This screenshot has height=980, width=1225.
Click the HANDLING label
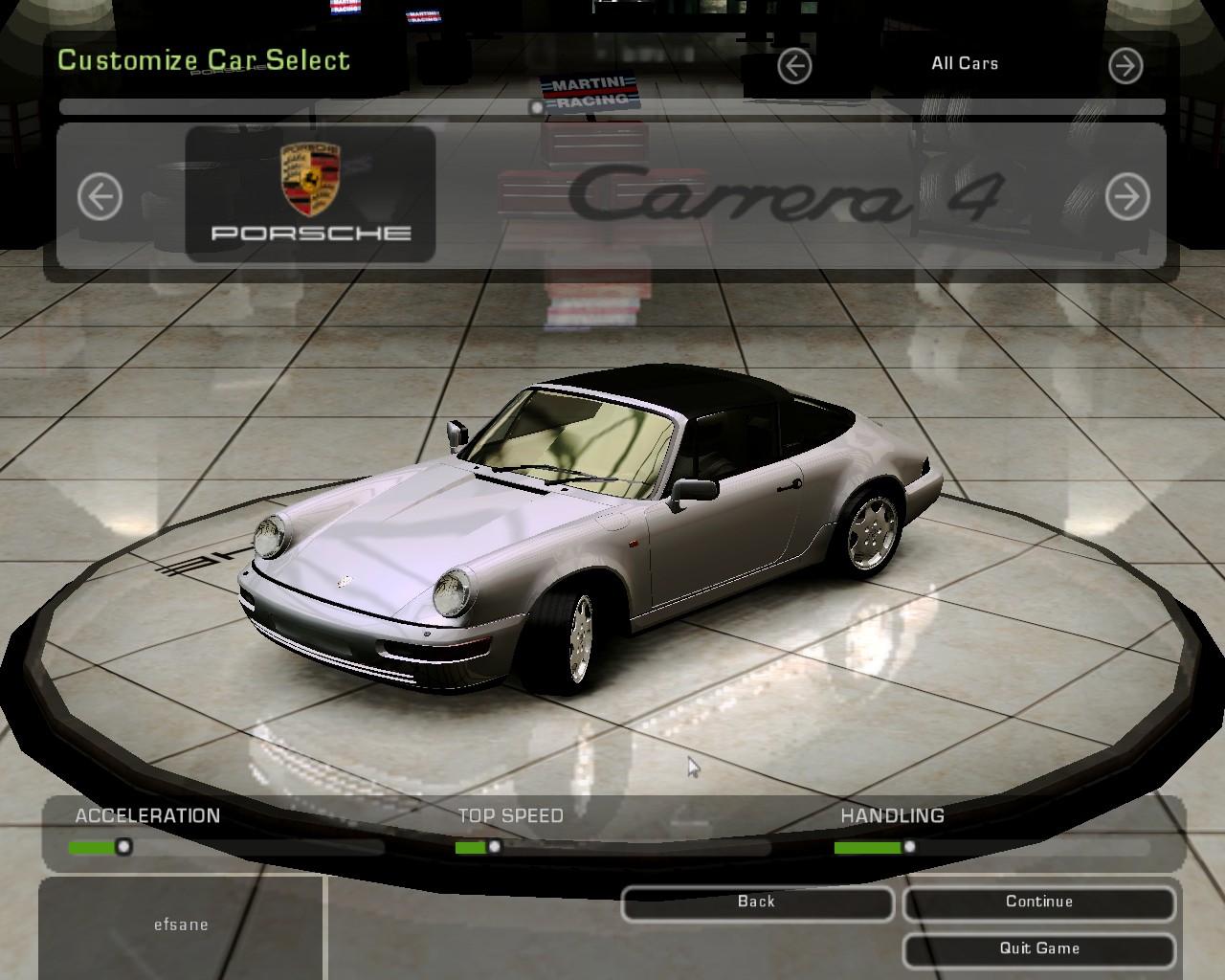tap(892, 815)
